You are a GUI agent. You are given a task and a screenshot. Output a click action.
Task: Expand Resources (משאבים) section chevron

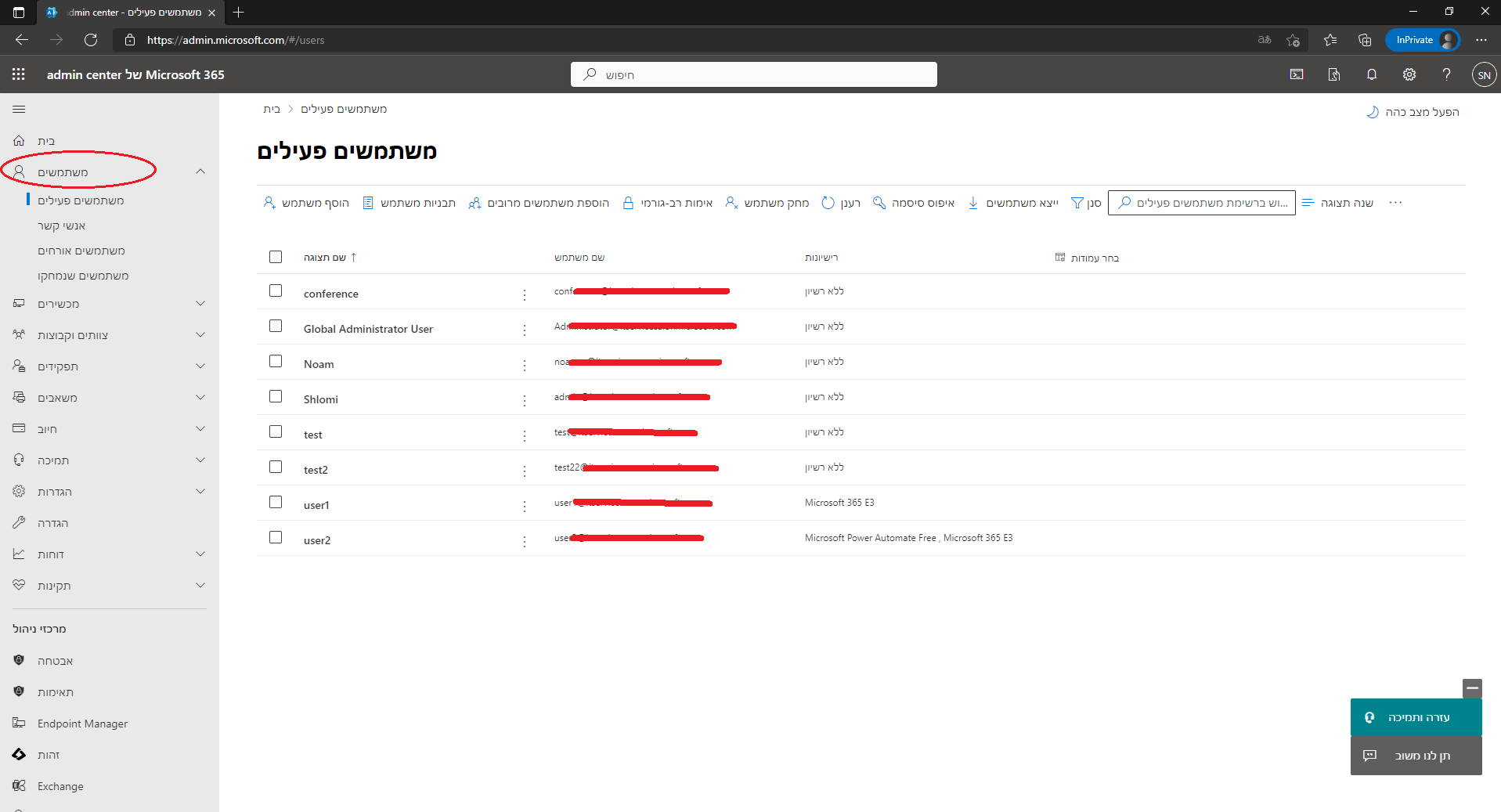click(x=200, y=397)
